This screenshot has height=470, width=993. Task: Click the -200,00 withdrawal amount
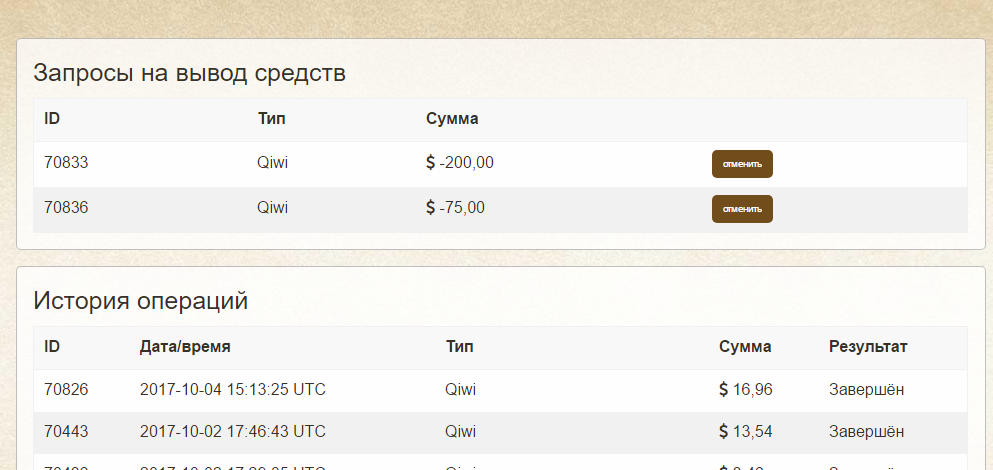coord(460,162)
